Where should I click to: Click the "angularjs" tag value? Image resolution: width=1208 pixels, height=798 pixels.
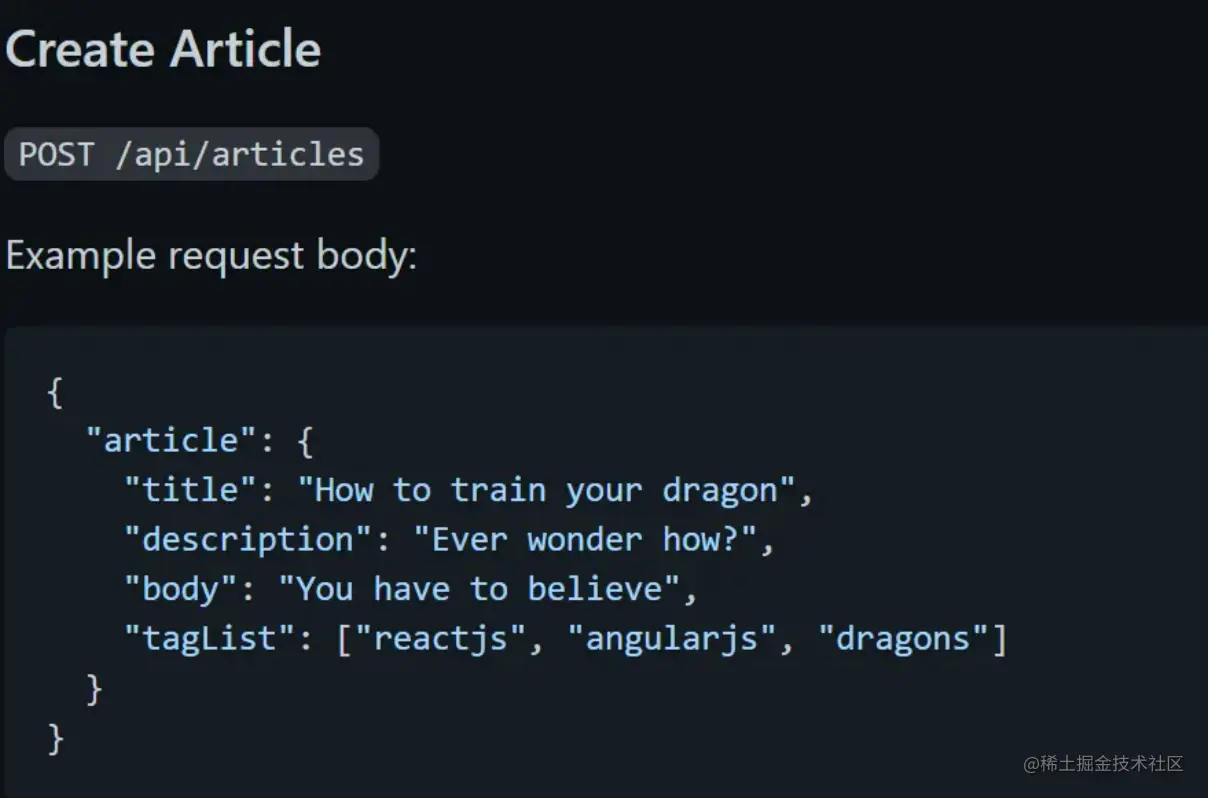(x=671, y=639)
